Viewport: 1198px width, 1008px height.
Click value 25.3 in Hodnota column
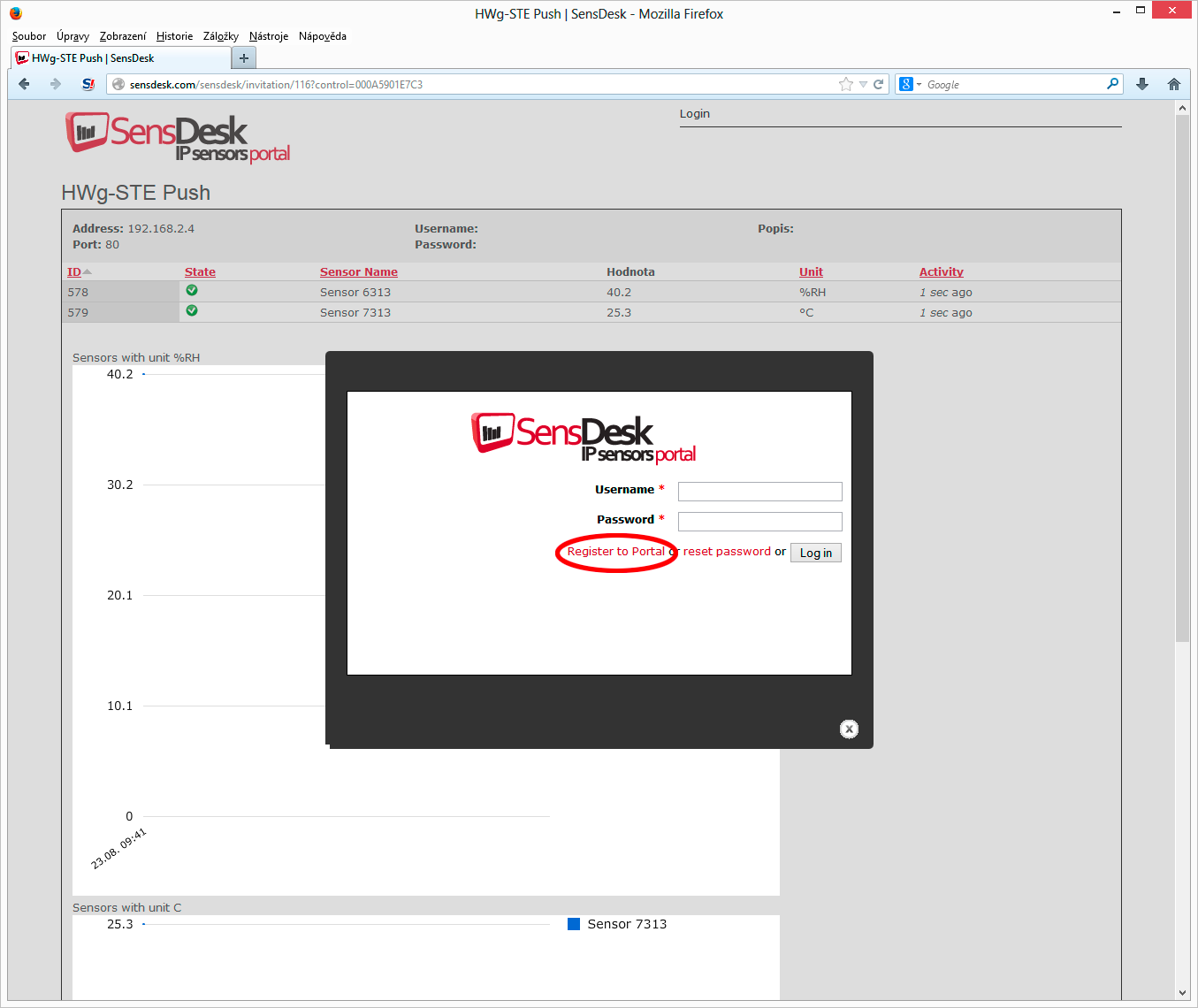tap(619, 312)
